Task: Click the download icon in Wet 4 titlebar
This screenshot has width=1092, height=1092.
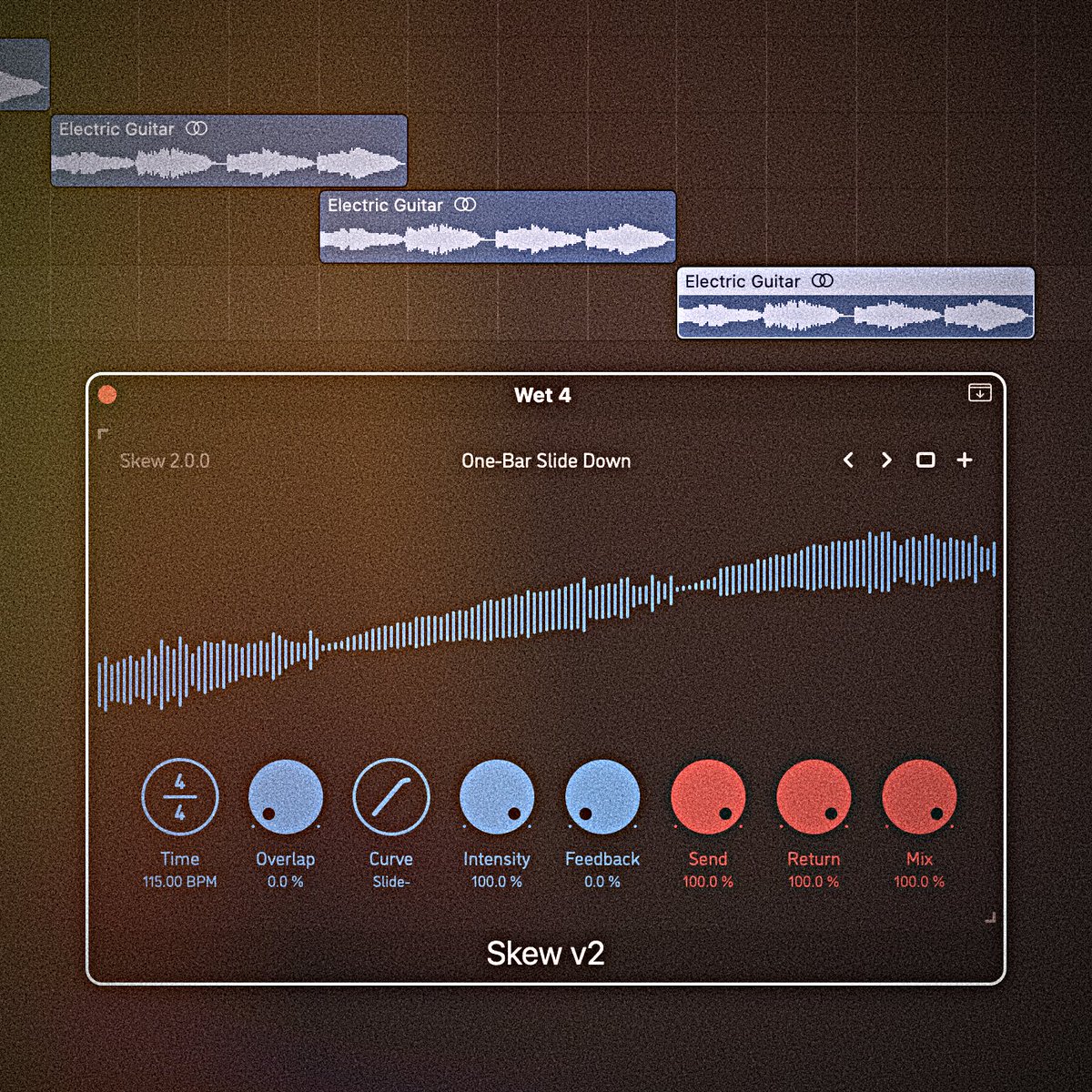Action: click(x=979, y=393)
